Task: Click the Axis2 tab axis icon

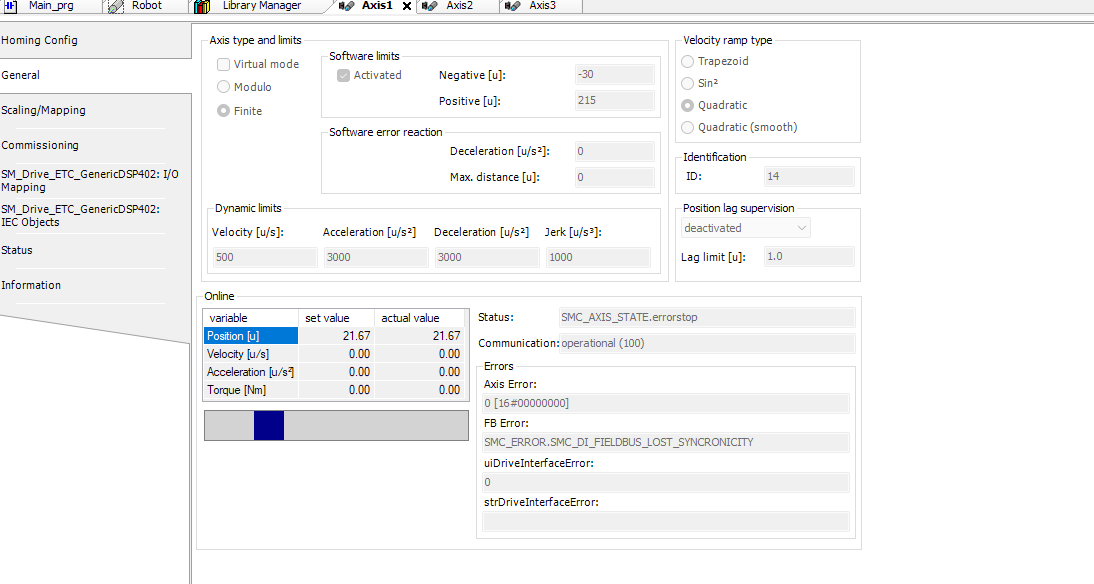Action: click(430, 6)
